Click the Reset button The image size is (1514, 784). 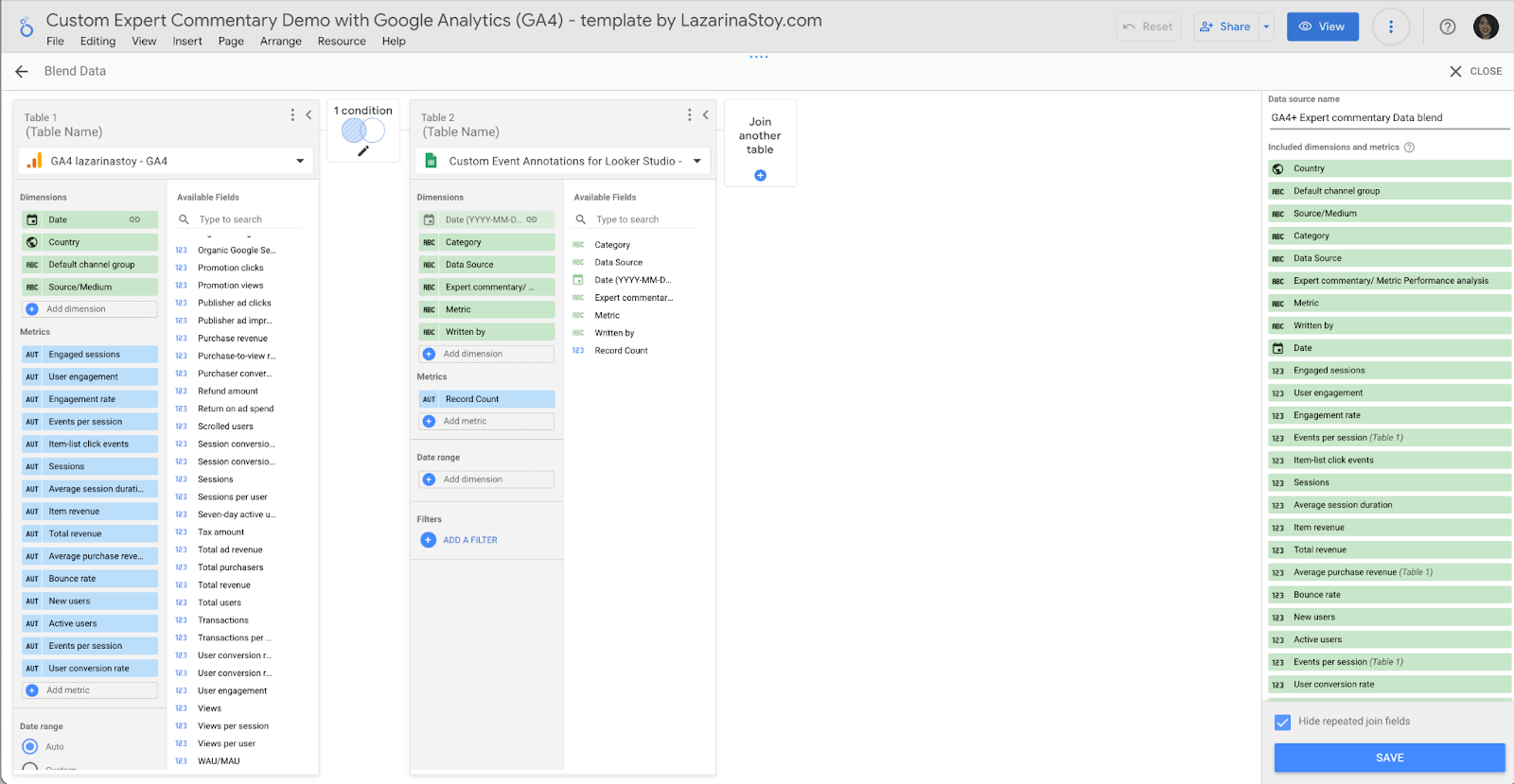1148,26
